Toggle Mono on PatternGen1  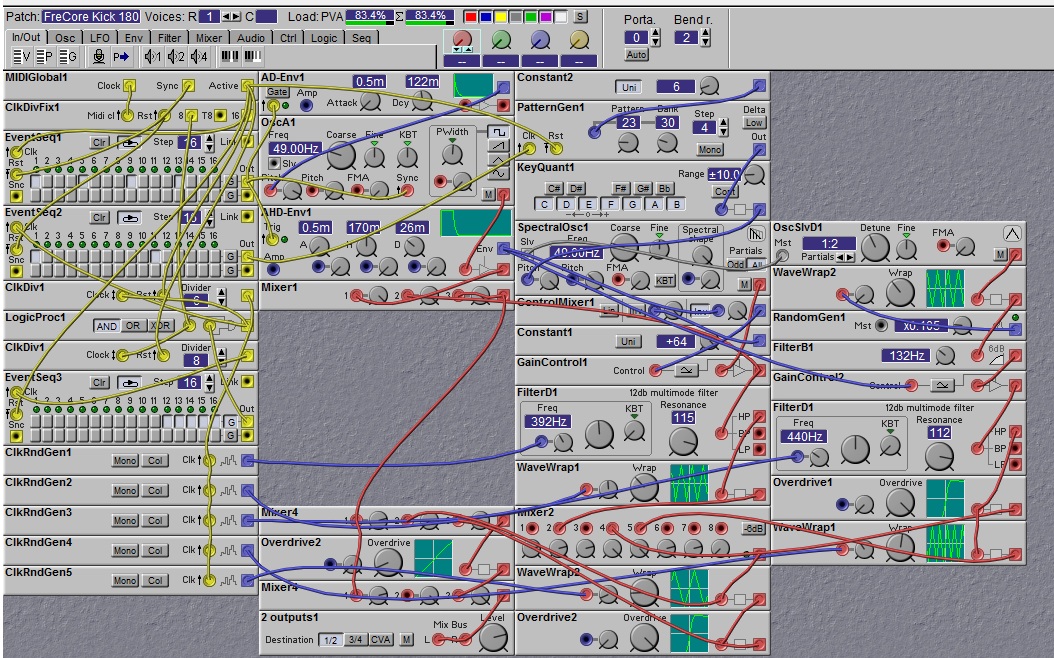pyautogui.click(x=709, y=149)
